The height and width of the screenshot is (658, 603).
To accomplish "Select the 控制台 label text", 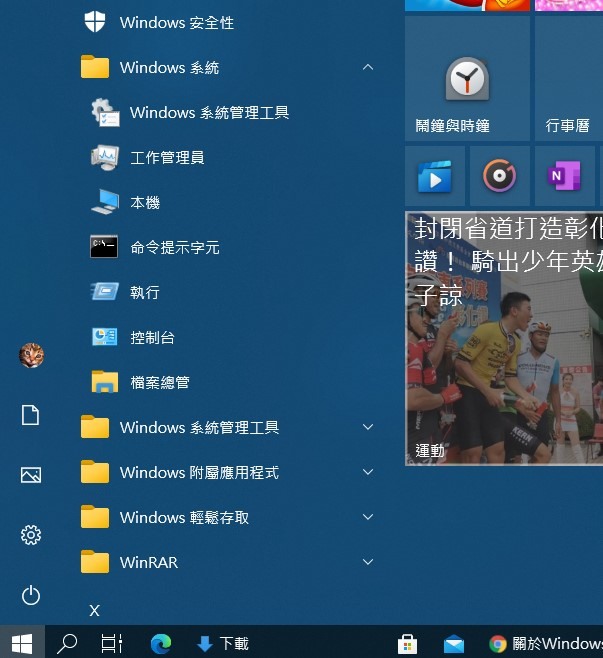I will [152, 337].
